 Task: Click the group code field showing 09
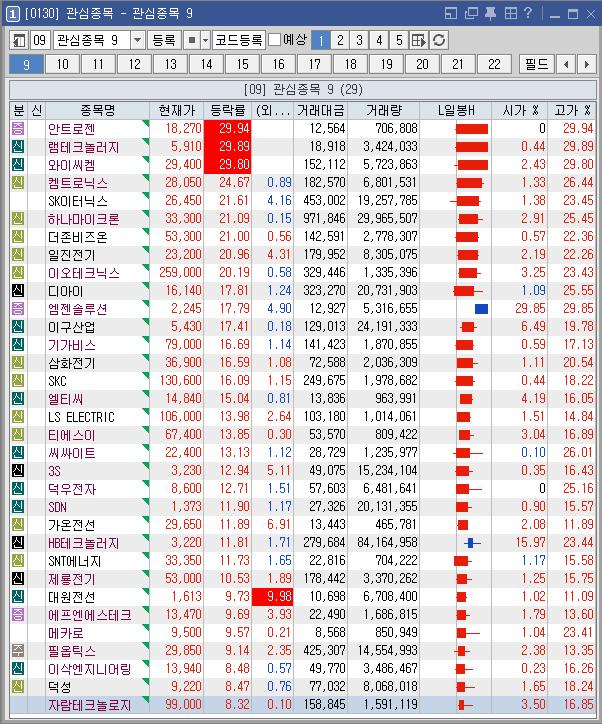40,40
